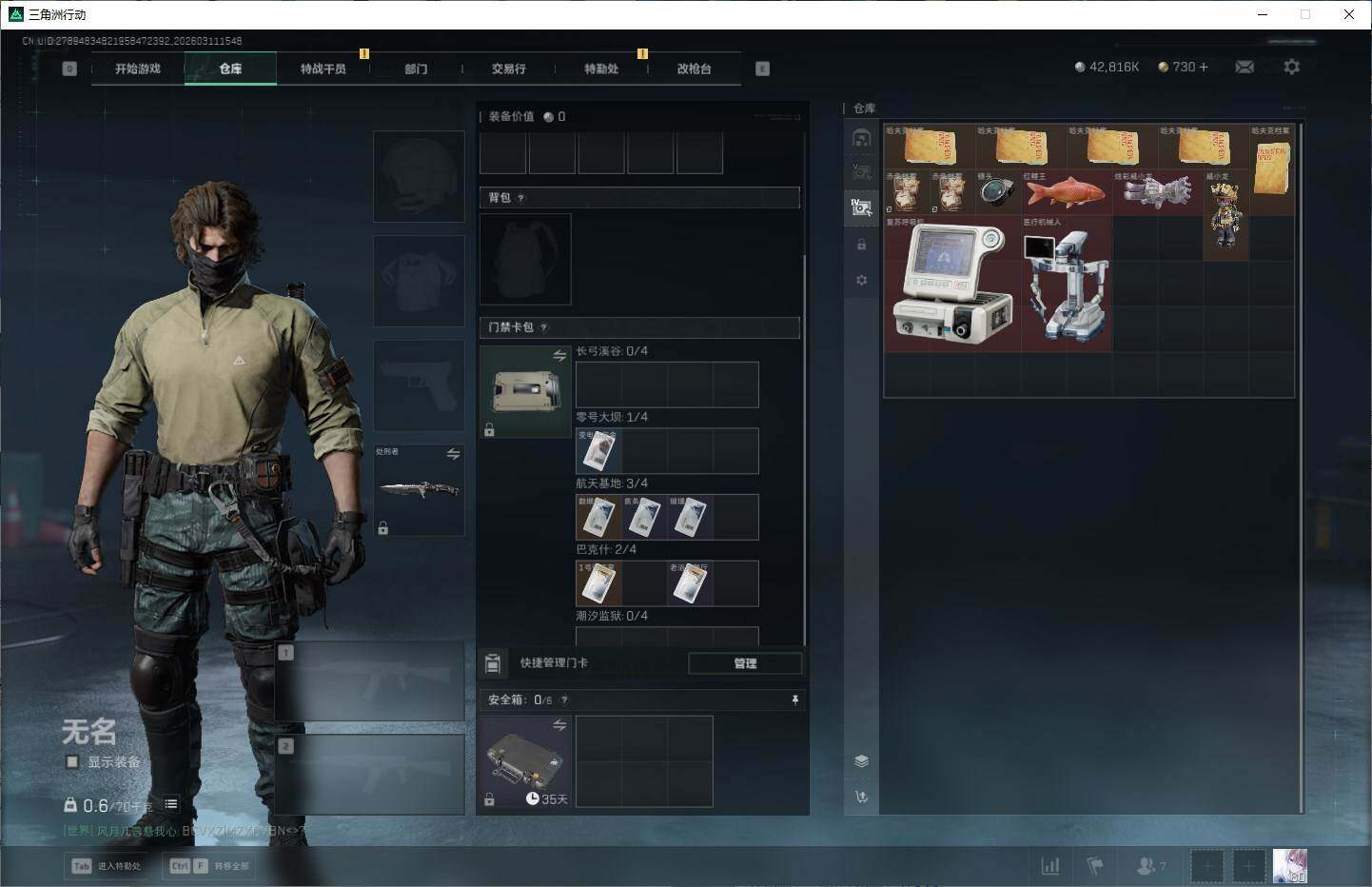The height and width of the screenshot is (887, 1372).
Task: Click primary weapon slot 1
Action: pos(369,680)
